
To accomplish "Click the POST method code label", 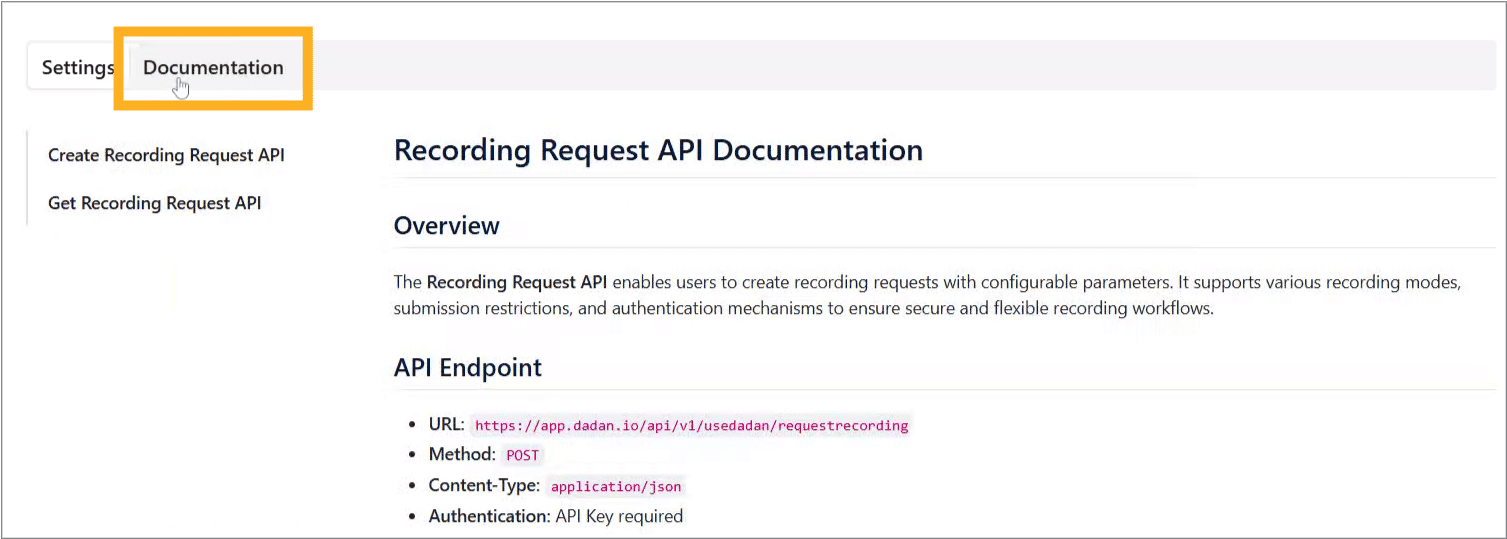I will click(x=522, y=455).
